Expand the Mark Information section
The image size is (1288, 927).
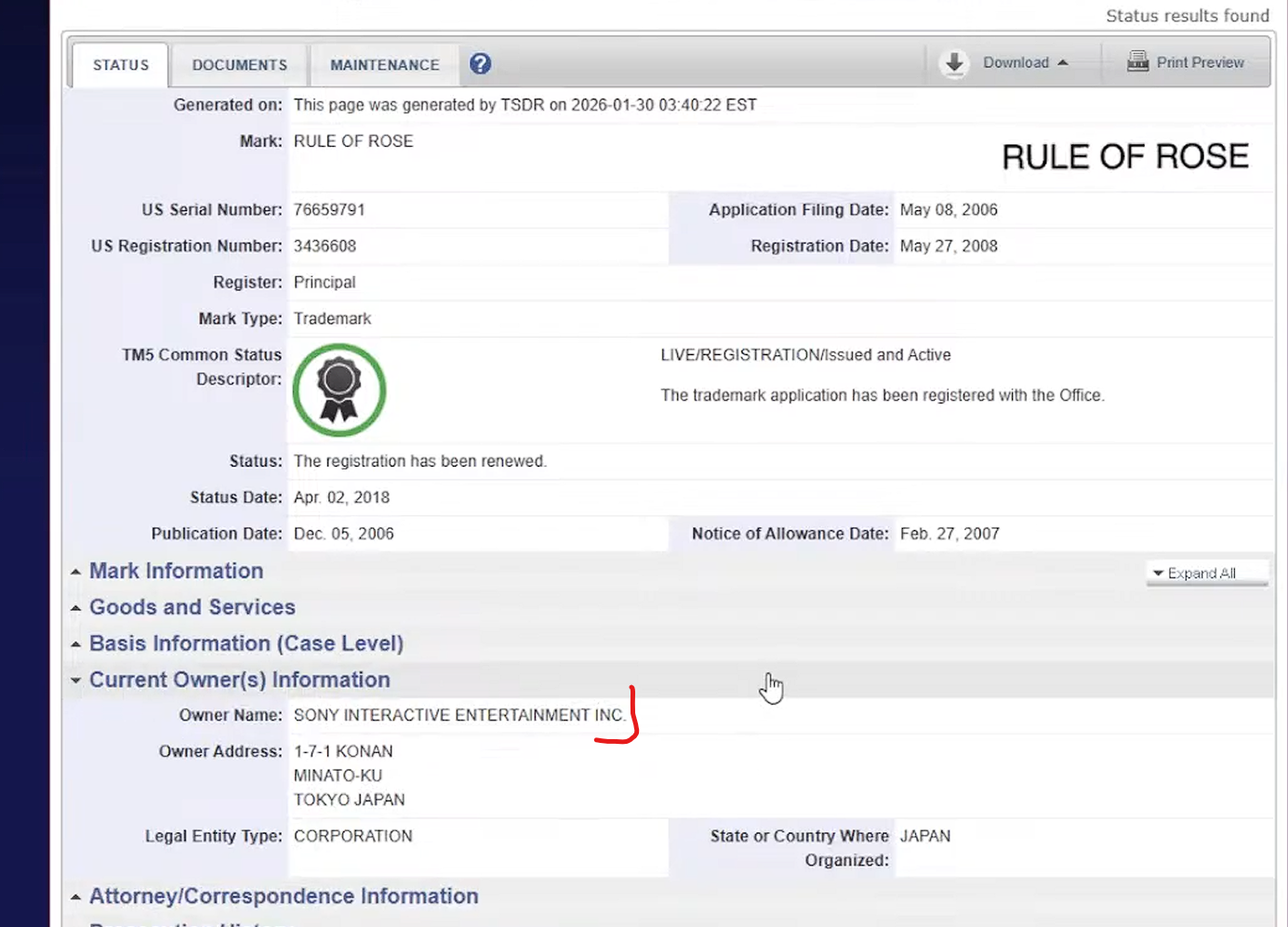coord(176,571)
